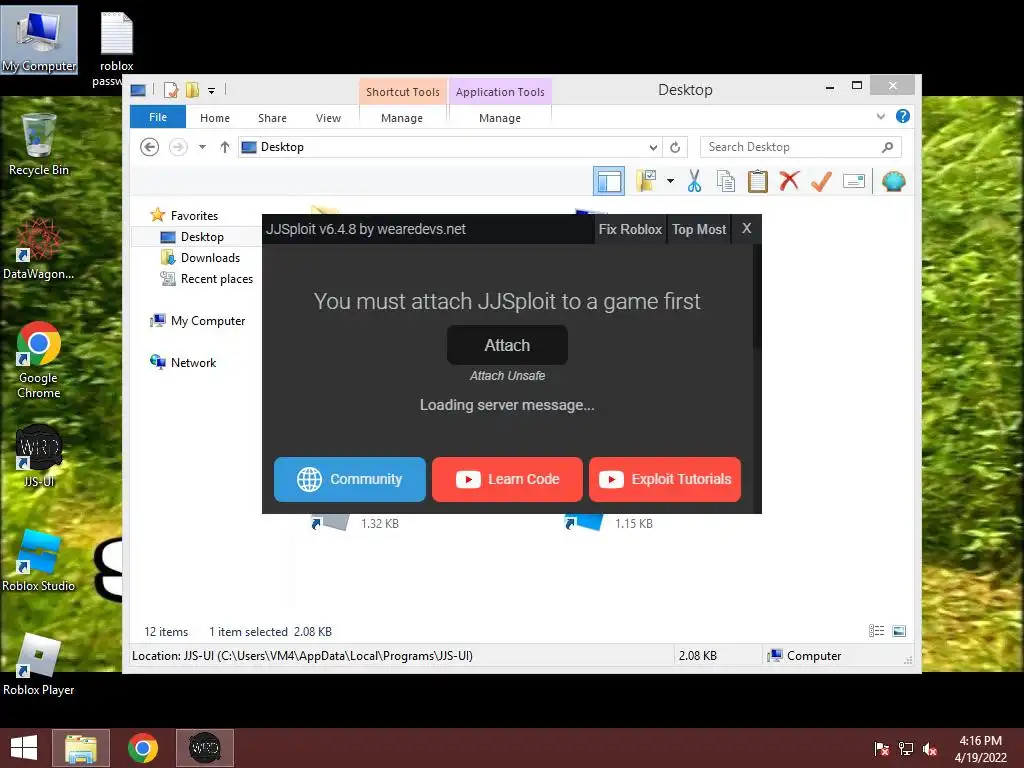Click the Cut scissors icon
1024x768 pixels.
click(x=694, y=181)
